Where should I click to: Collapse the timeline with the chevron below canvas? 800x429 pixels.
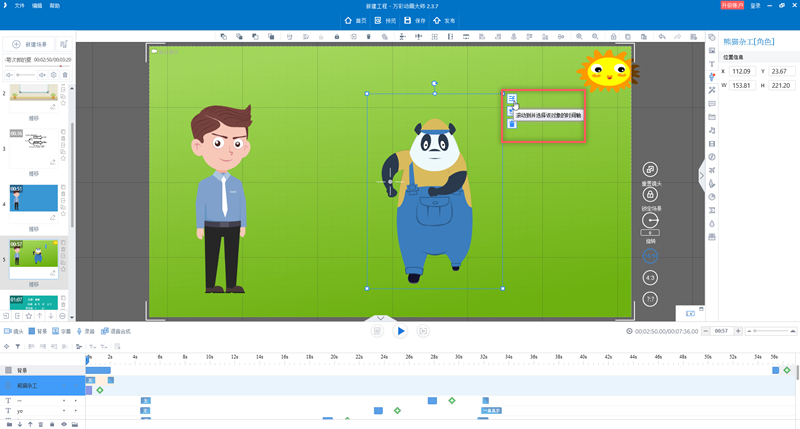(380, 318)
